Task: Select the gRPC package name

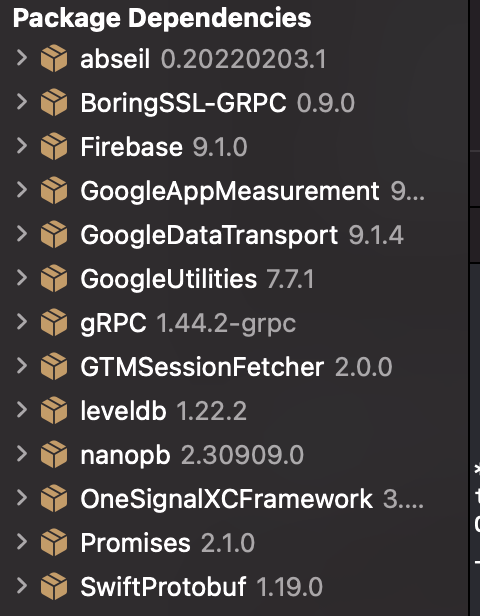Action: (114, 324)
